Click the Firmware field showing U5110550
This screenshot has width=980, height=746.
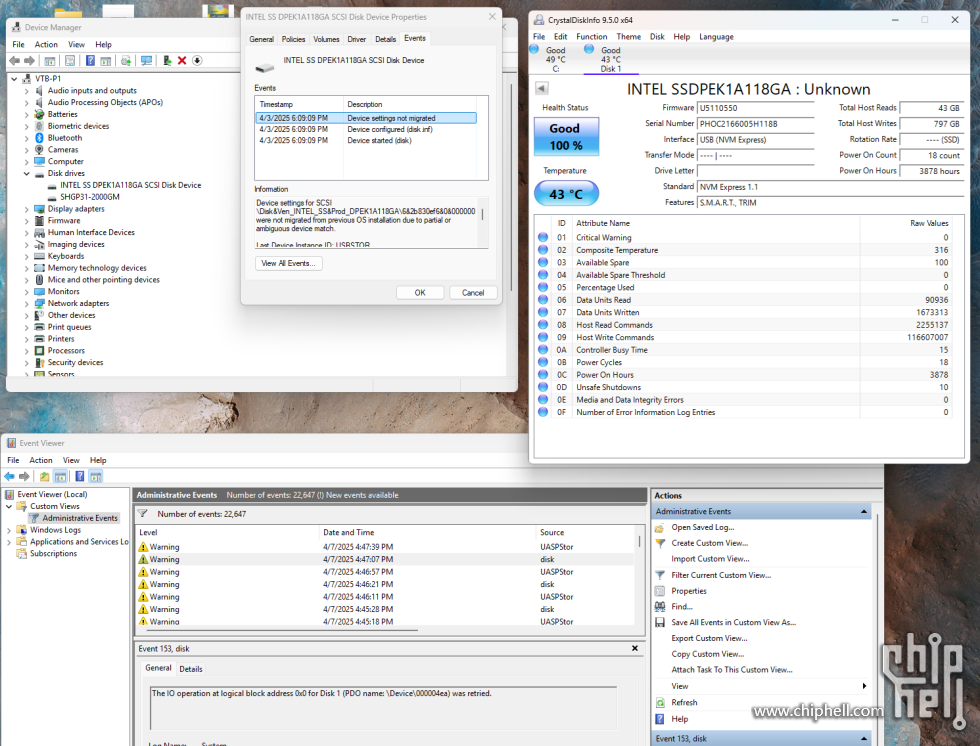(x=756, y=108)
